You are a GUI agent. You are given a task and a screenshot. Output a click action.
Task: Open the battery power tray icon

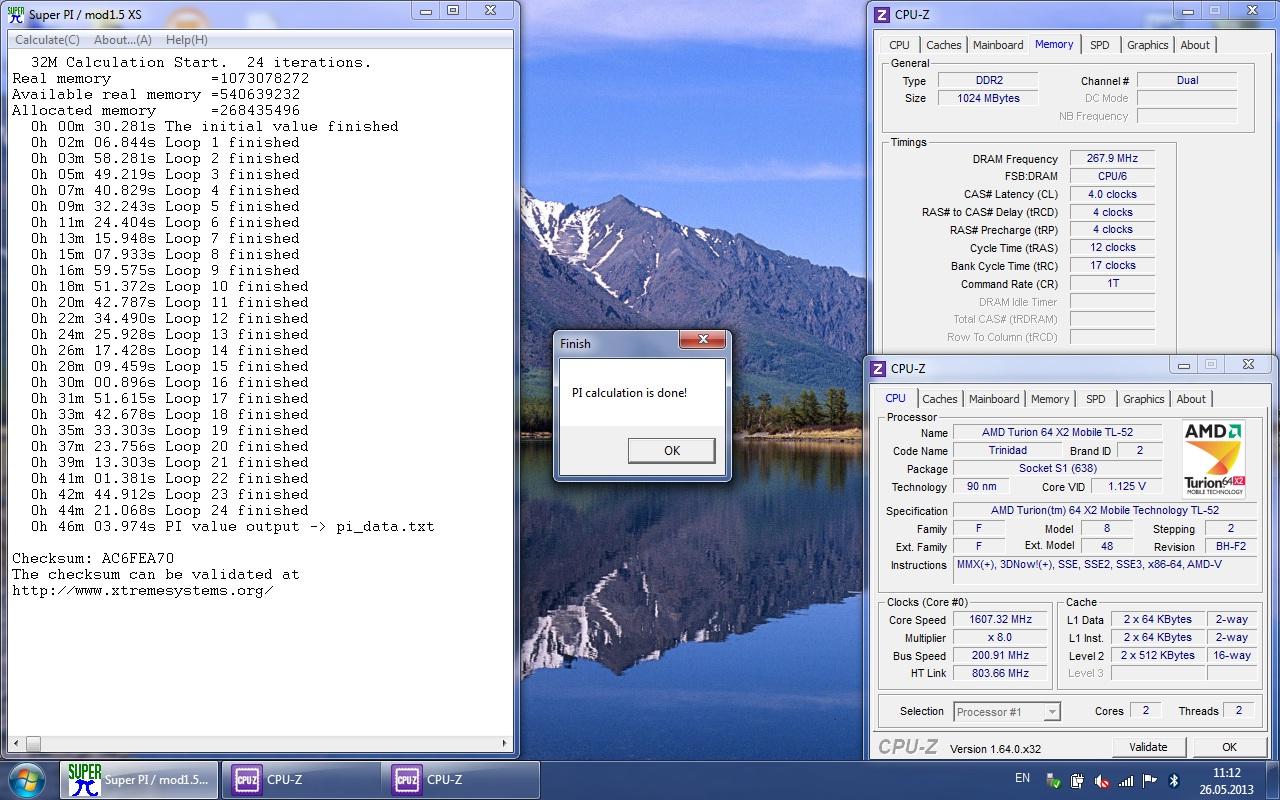coord(1078,780)
